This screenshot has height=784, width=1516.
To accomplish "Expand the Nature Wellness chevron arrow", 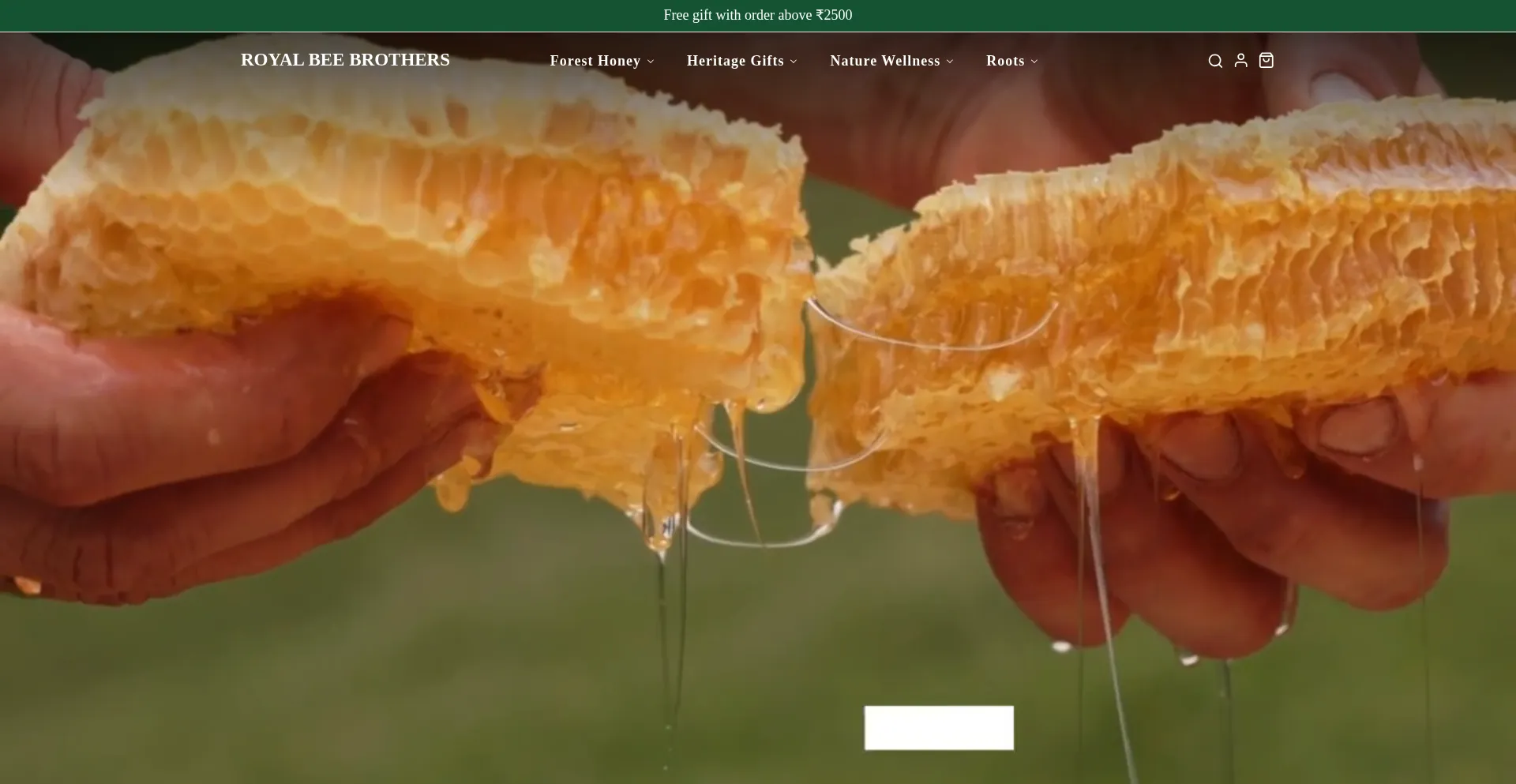I will pyautogui.click(x=950, y=62).
